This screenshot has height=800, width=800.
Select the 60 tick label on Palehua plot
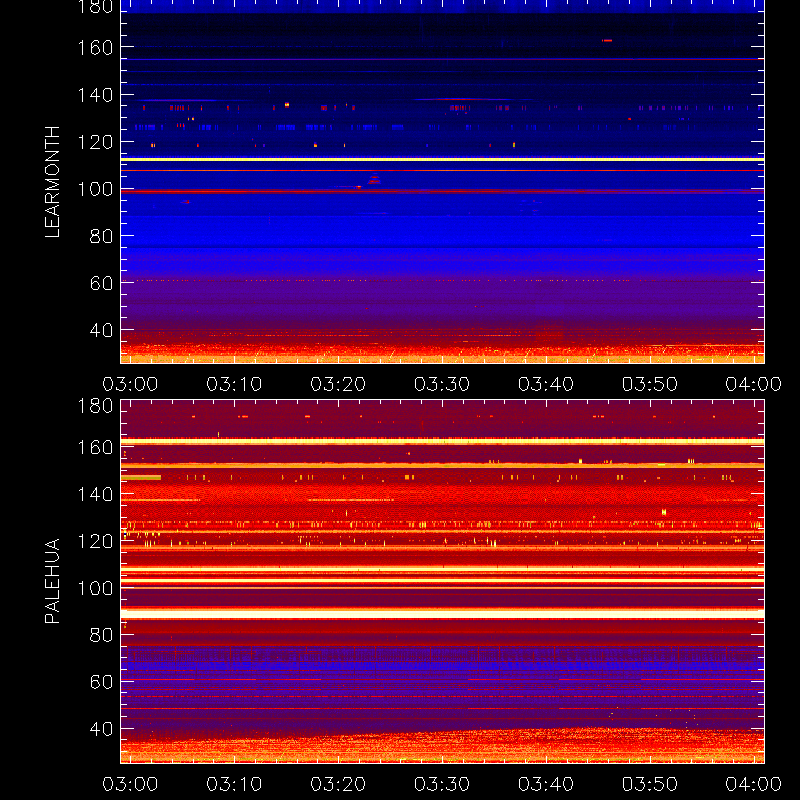101,682
